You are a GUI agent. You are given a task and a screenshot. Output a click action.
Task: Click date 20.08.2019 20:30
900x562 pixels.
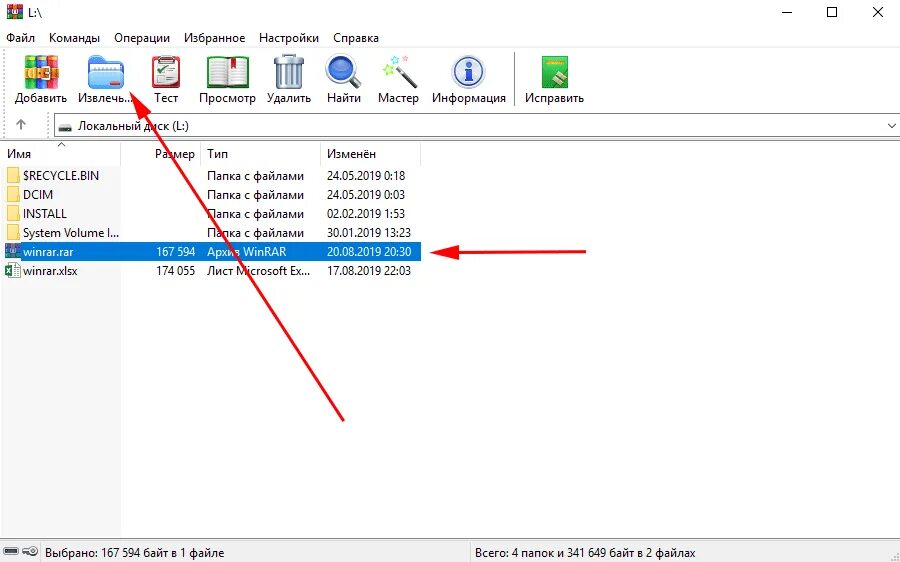(x=369, y=251)
